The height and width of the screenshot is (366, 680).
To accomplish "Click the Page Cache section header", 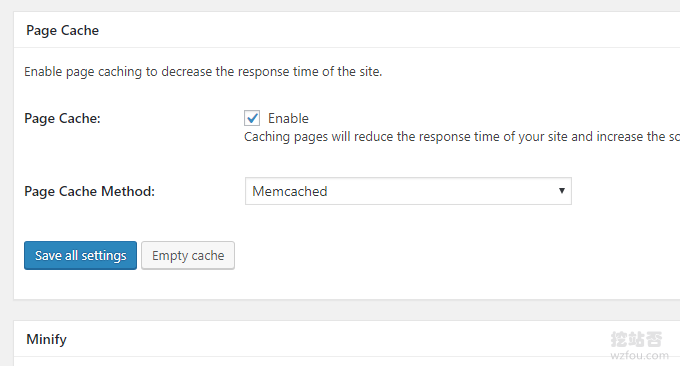I will (x=62, y=30).
